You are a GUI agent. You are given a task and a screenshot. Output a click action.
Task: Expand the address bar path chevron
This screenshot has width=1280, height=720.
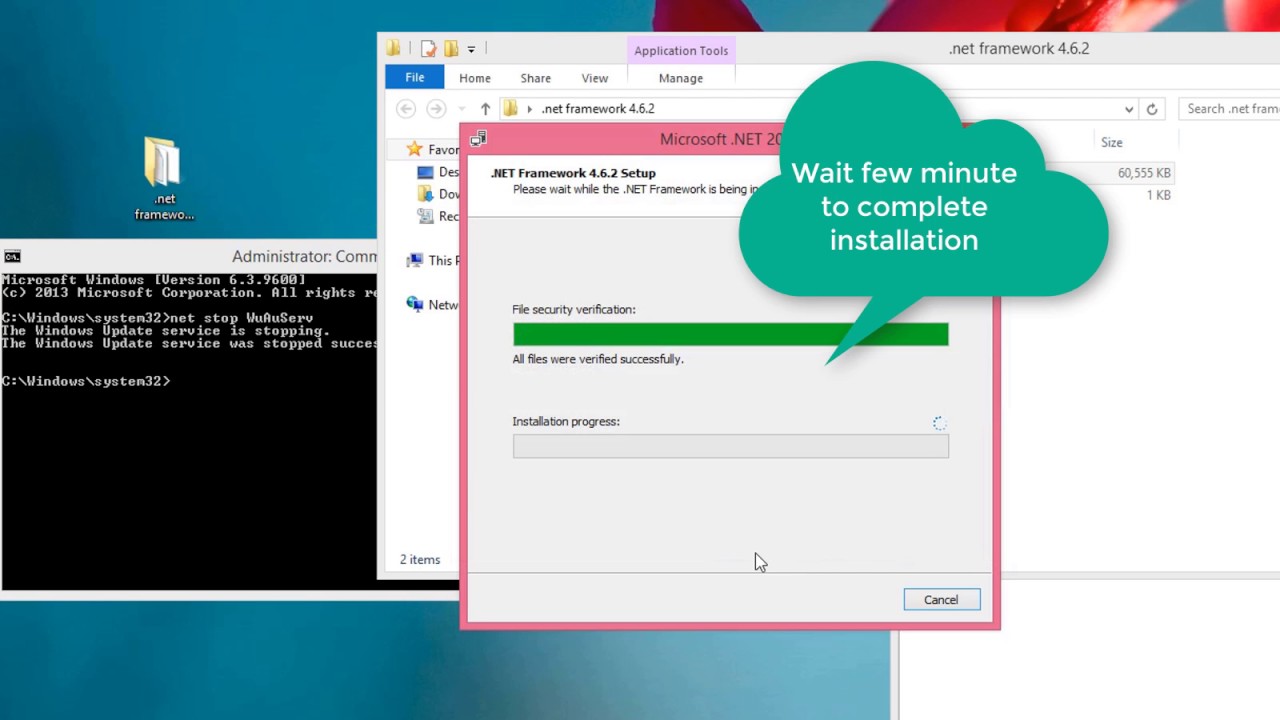(x=530, y=109)
